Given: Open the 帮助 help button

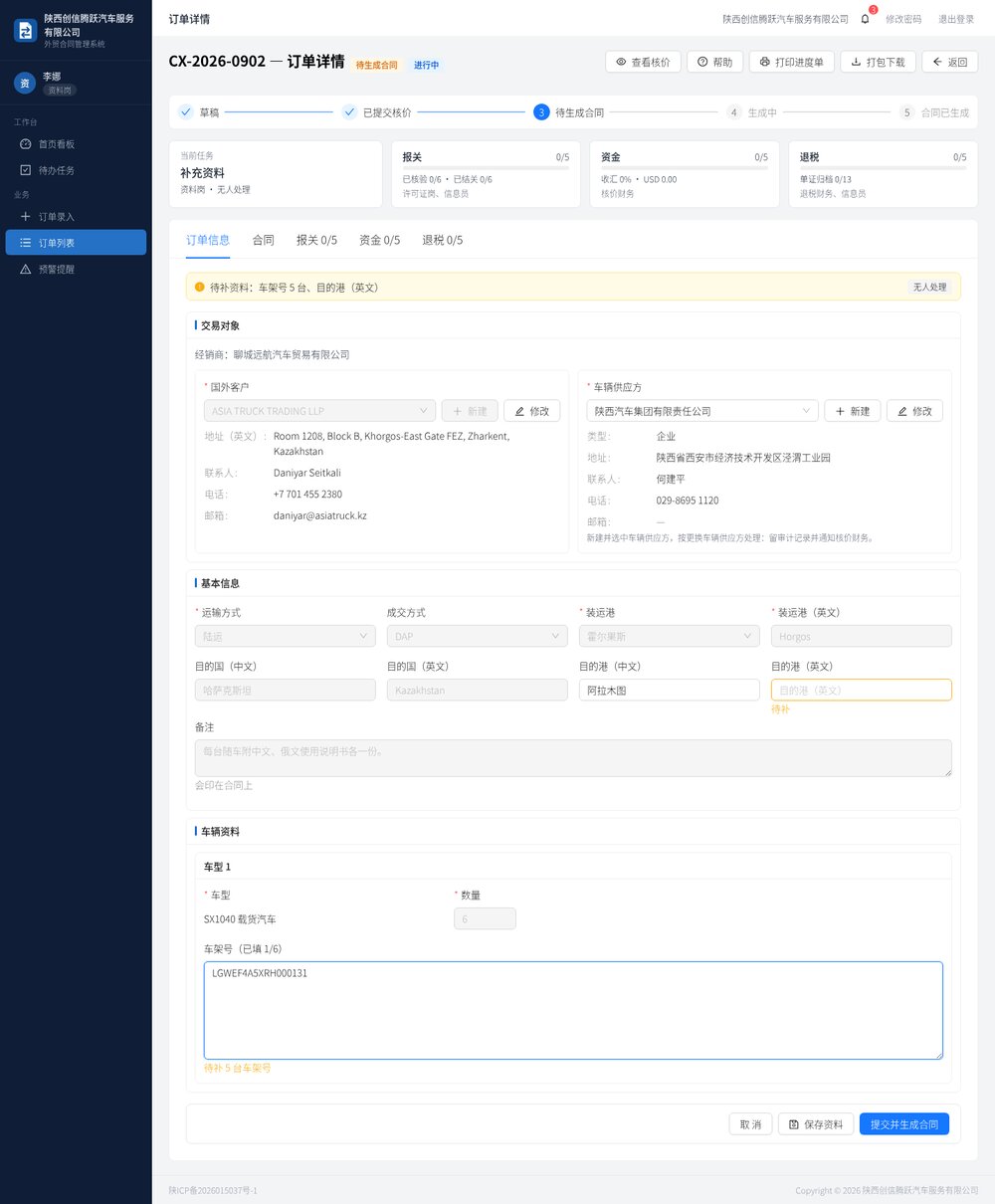Looking at the screenshot, I should [714, 62].
